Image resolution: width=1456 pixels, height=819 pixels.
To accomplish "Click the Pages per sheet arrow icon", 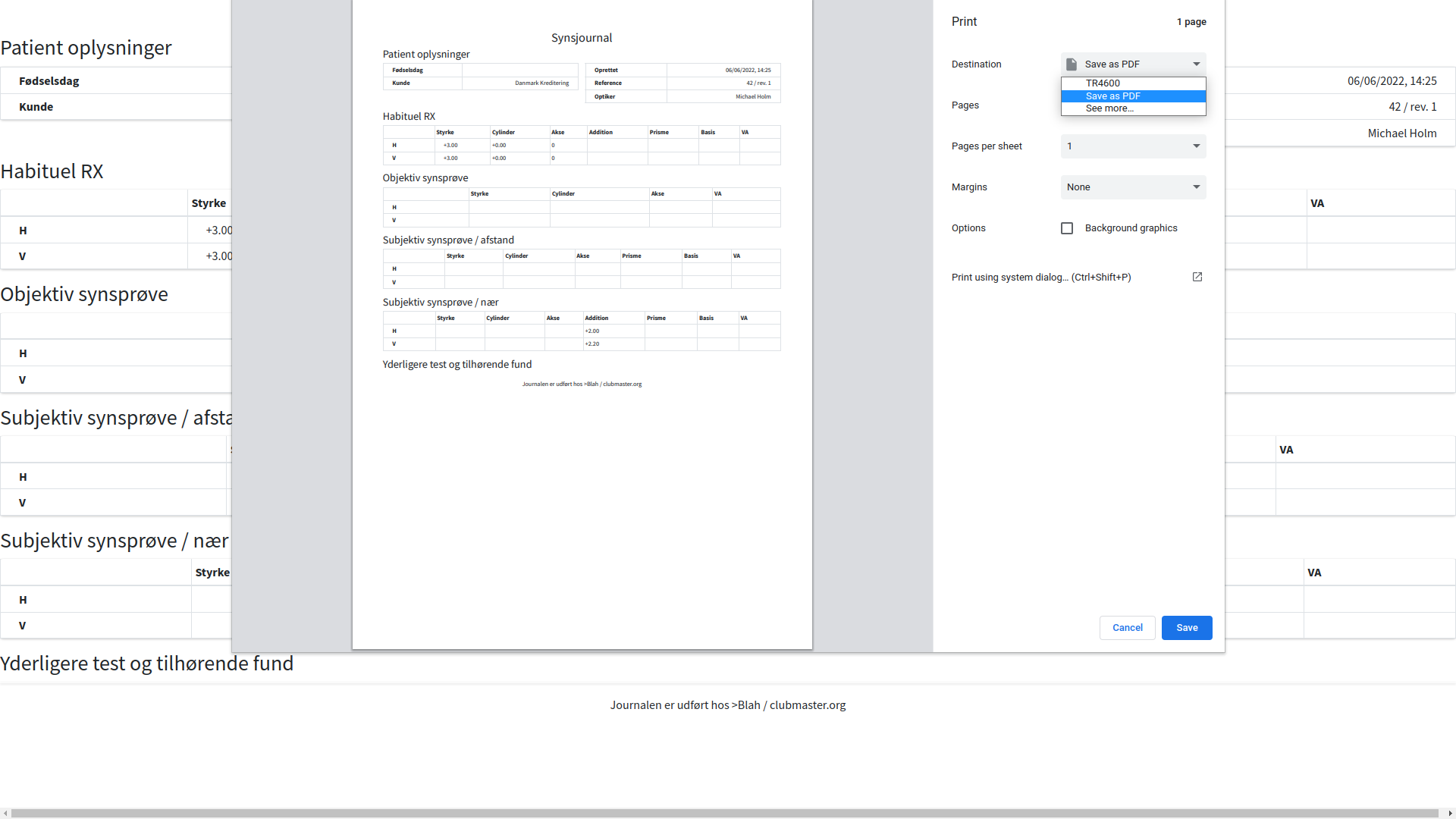I will click(x=1197, y=146).
